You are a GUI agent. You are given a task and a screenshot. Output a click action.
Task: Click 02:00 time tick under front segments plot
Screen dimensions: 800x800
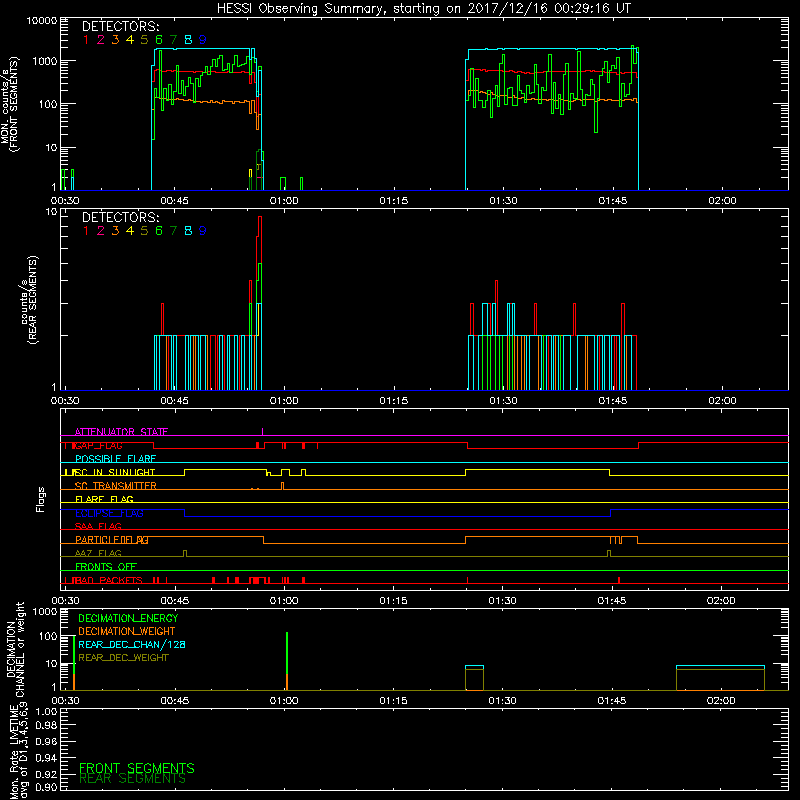722,201
